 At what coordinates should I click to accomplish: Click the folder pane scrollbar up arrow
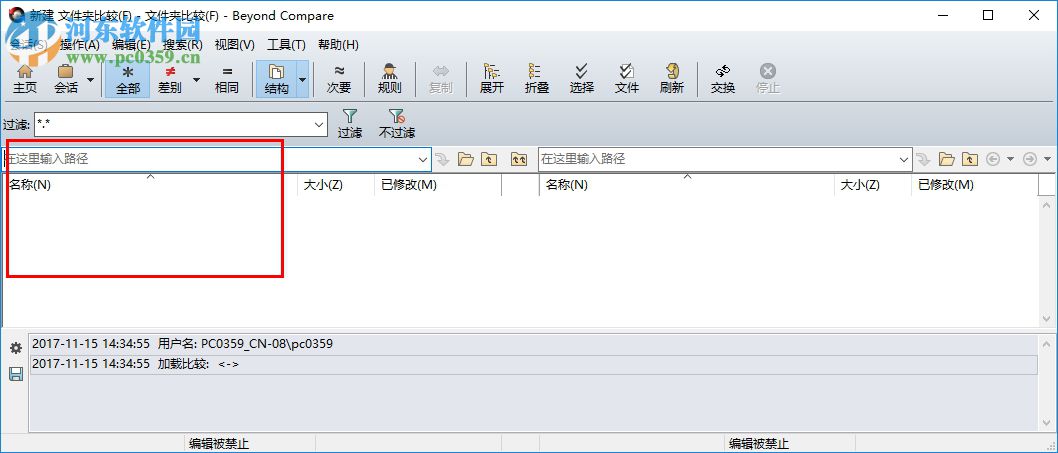pos(1047,205)
